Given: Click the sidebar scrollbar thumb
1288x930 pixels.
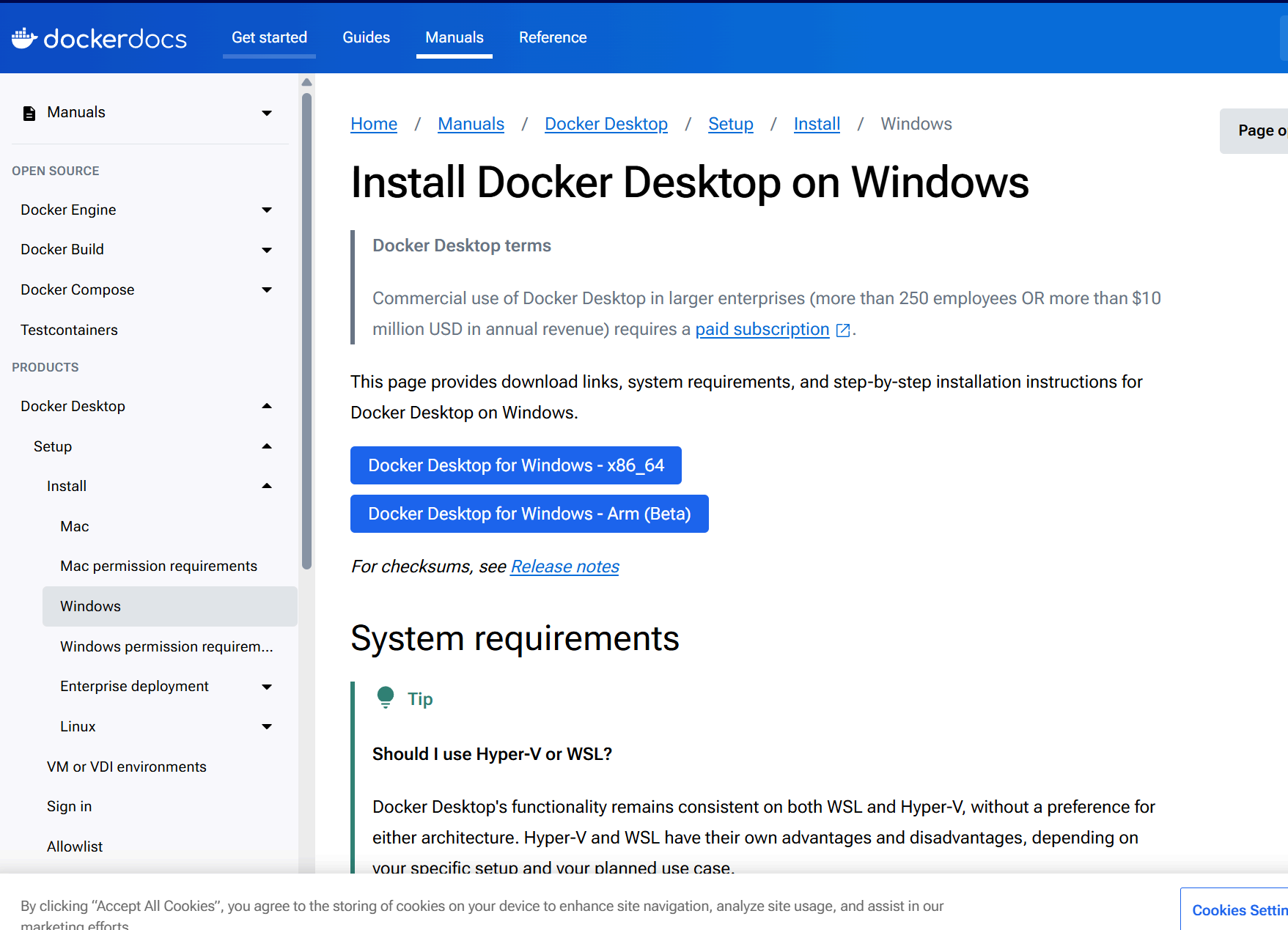Looking at the screenshot, I should [306, 331].
